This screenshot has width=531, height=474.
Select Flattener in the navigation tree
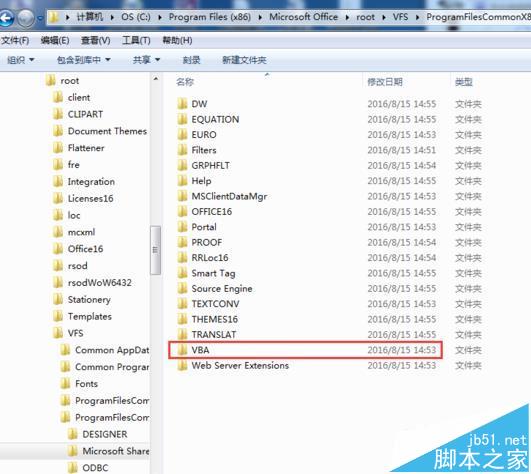pos(86,148)
